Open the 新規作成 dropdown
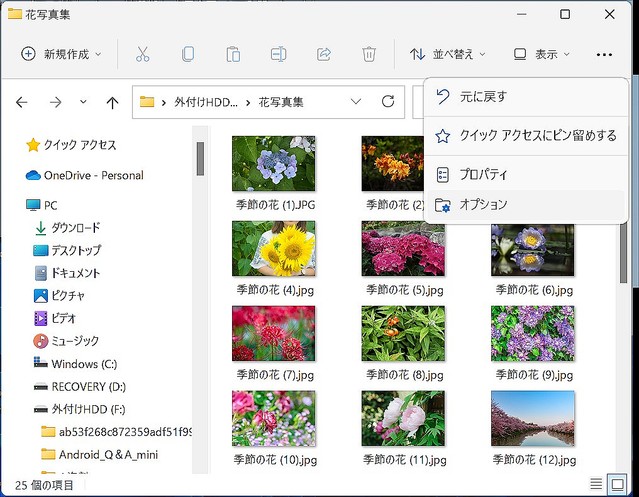 click(62, 54)
